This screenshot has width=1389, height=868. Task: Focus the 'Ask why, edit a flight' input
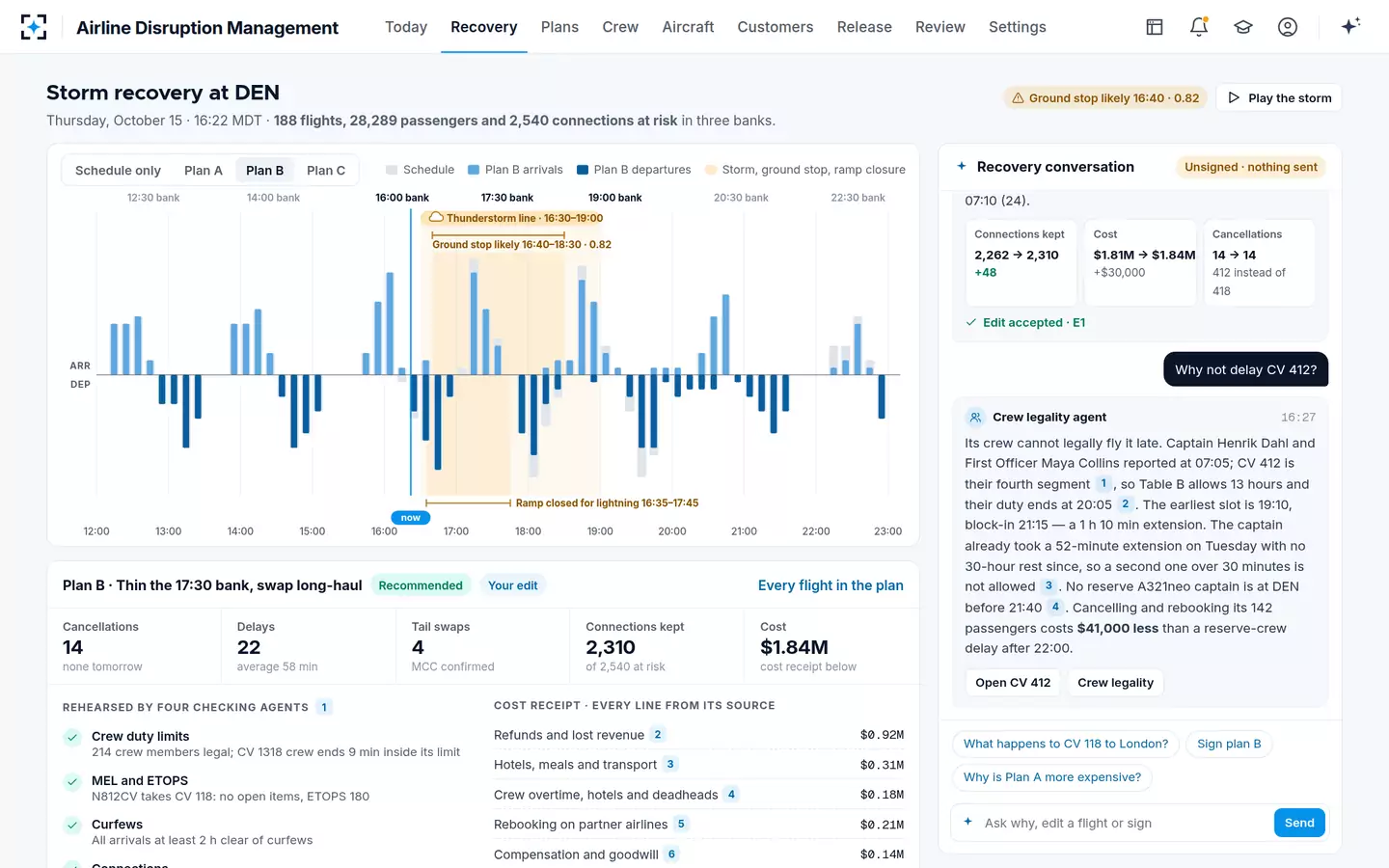1125,823
